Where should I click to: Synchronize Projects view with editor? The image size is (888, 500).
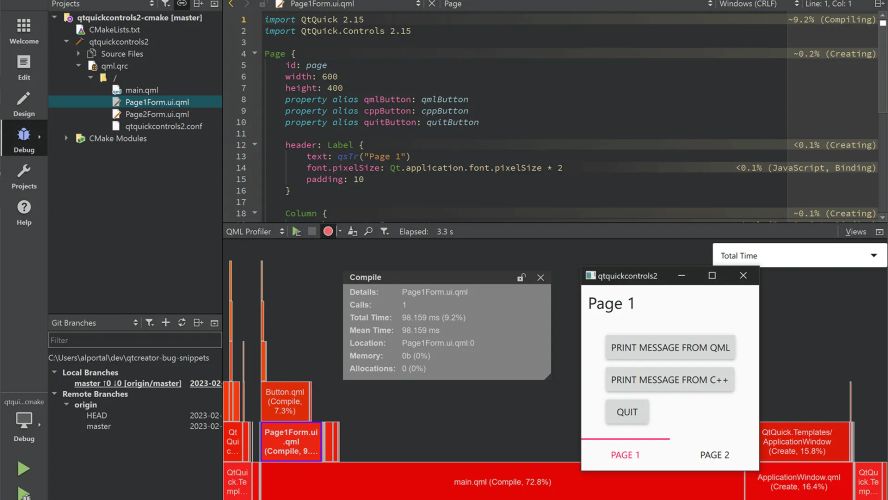point(182,4)
